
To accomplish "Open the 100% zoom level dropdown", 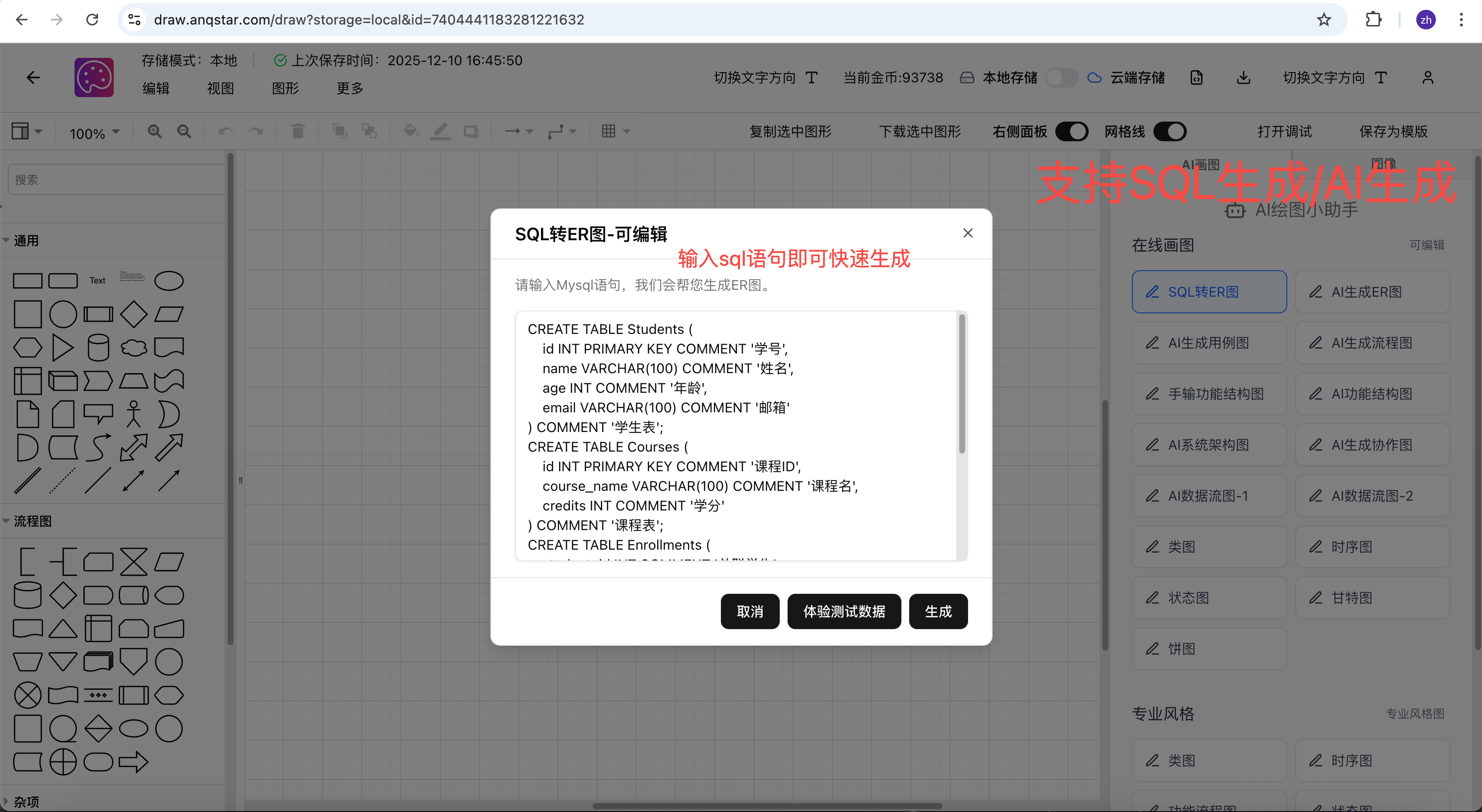I will (x=94, y=133).
